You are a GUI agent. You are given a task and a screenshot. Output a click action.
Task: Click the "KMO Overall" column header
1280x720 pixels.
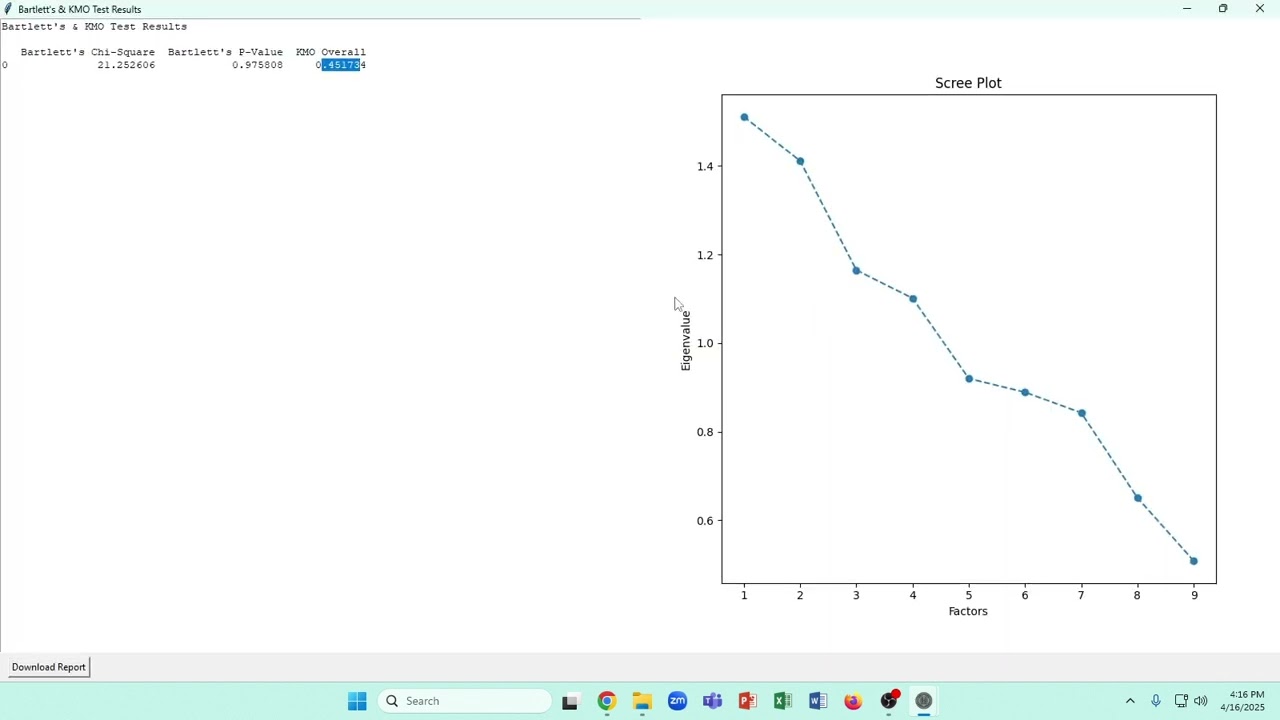point(331,52)
